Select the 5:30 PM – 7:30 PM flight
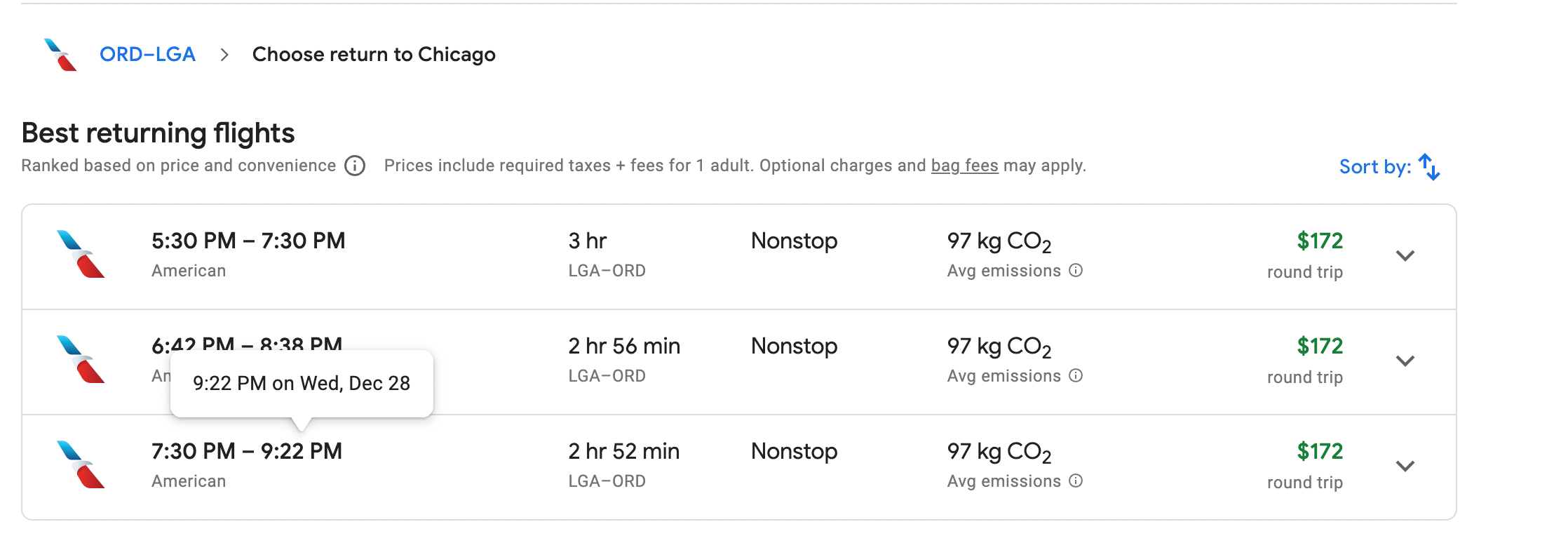Image resolution: width=1568 pixels, height=557 pixels. point(248,241)
